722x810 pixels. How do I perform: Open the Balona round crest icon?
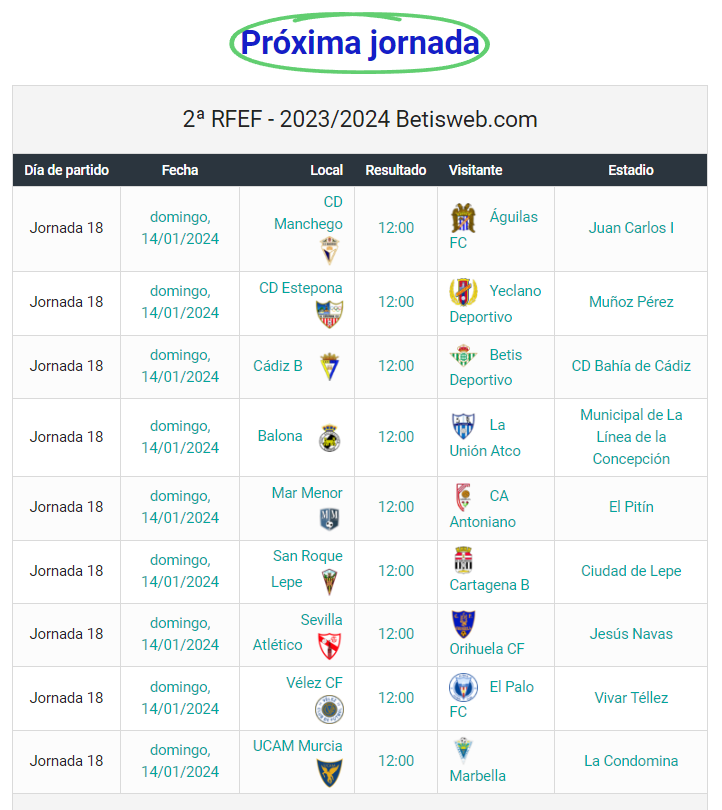(329, 438)
